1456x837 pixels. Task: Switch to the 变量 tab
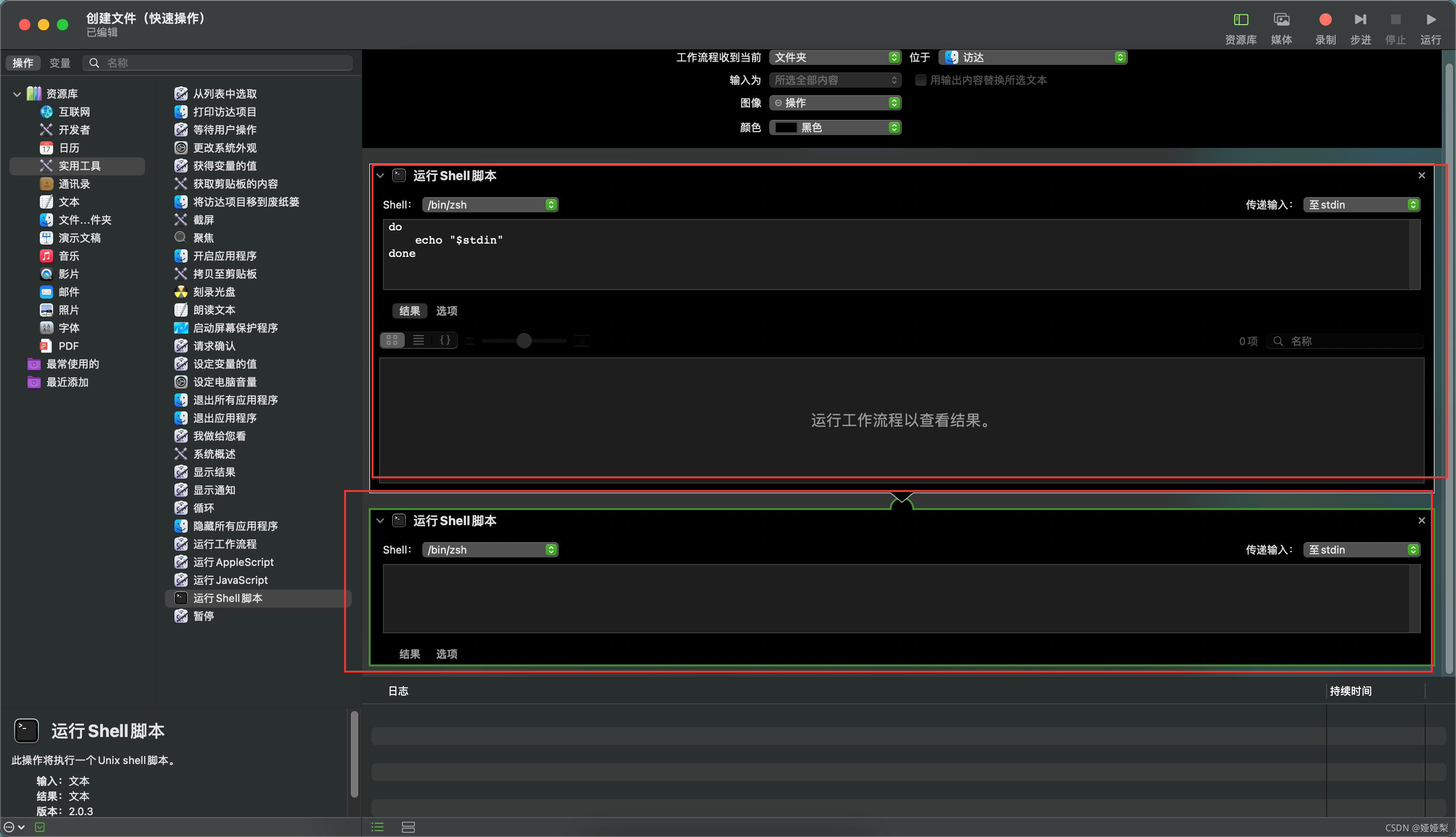tap(60, 63)
